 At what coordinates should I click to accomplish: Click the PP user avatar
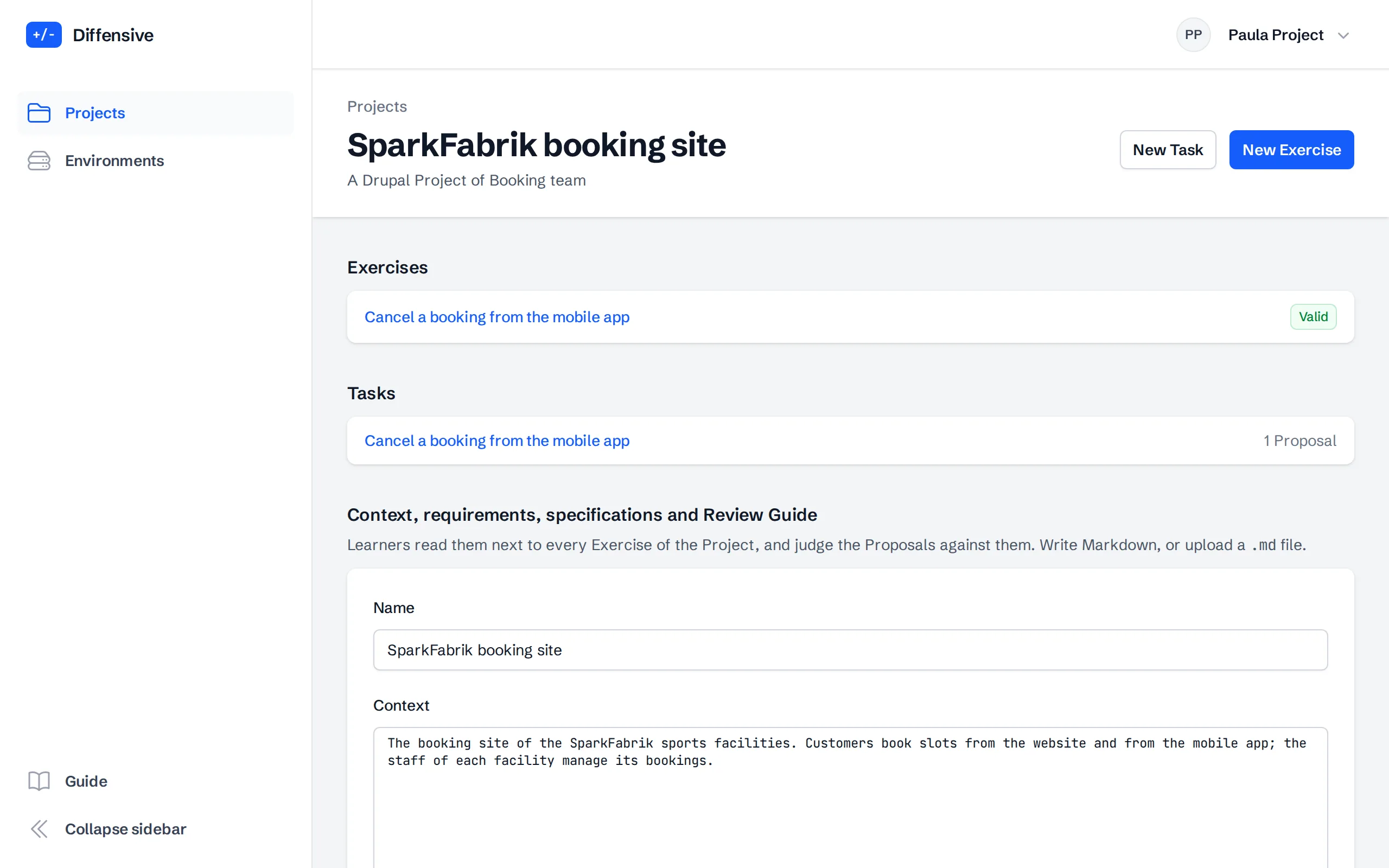1193,35
